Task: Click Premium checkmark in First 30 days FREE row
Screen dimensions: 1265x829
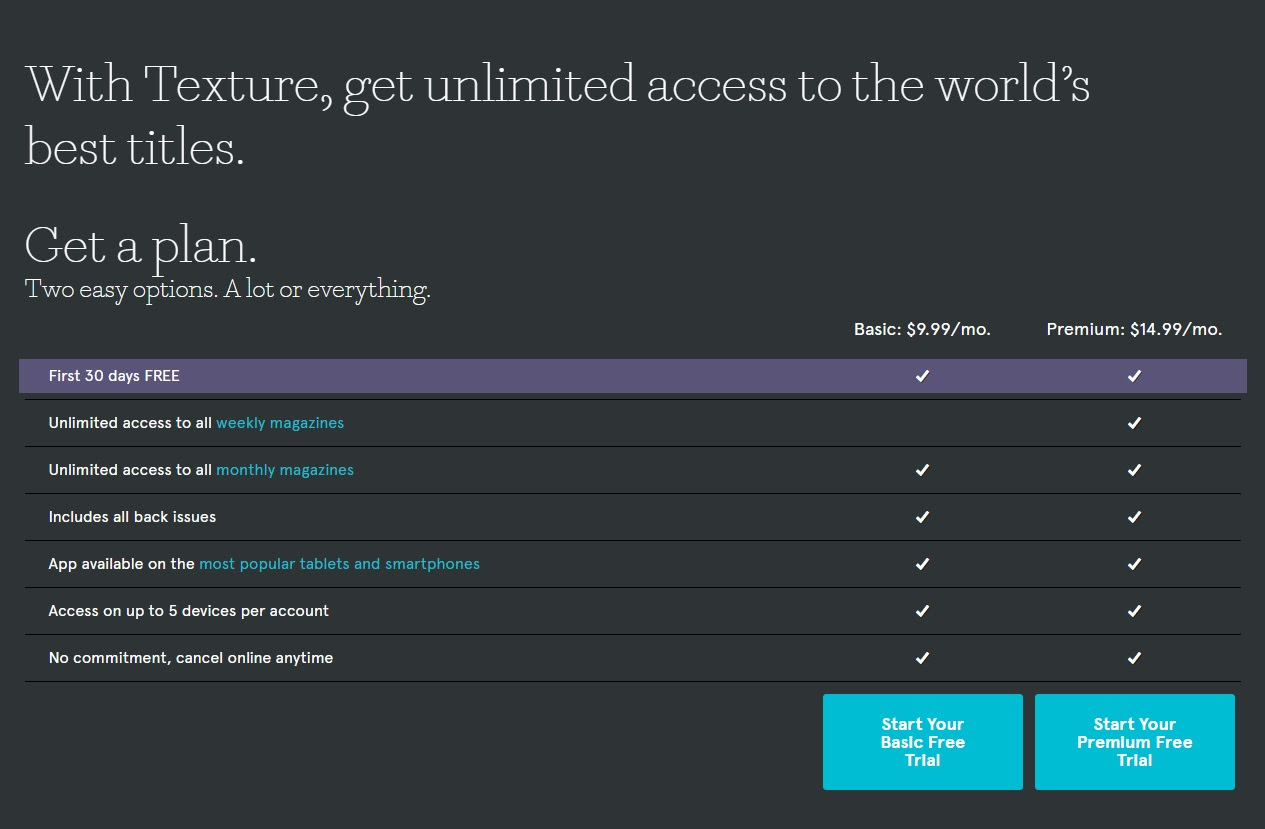Action: (x=1134, y=376)
